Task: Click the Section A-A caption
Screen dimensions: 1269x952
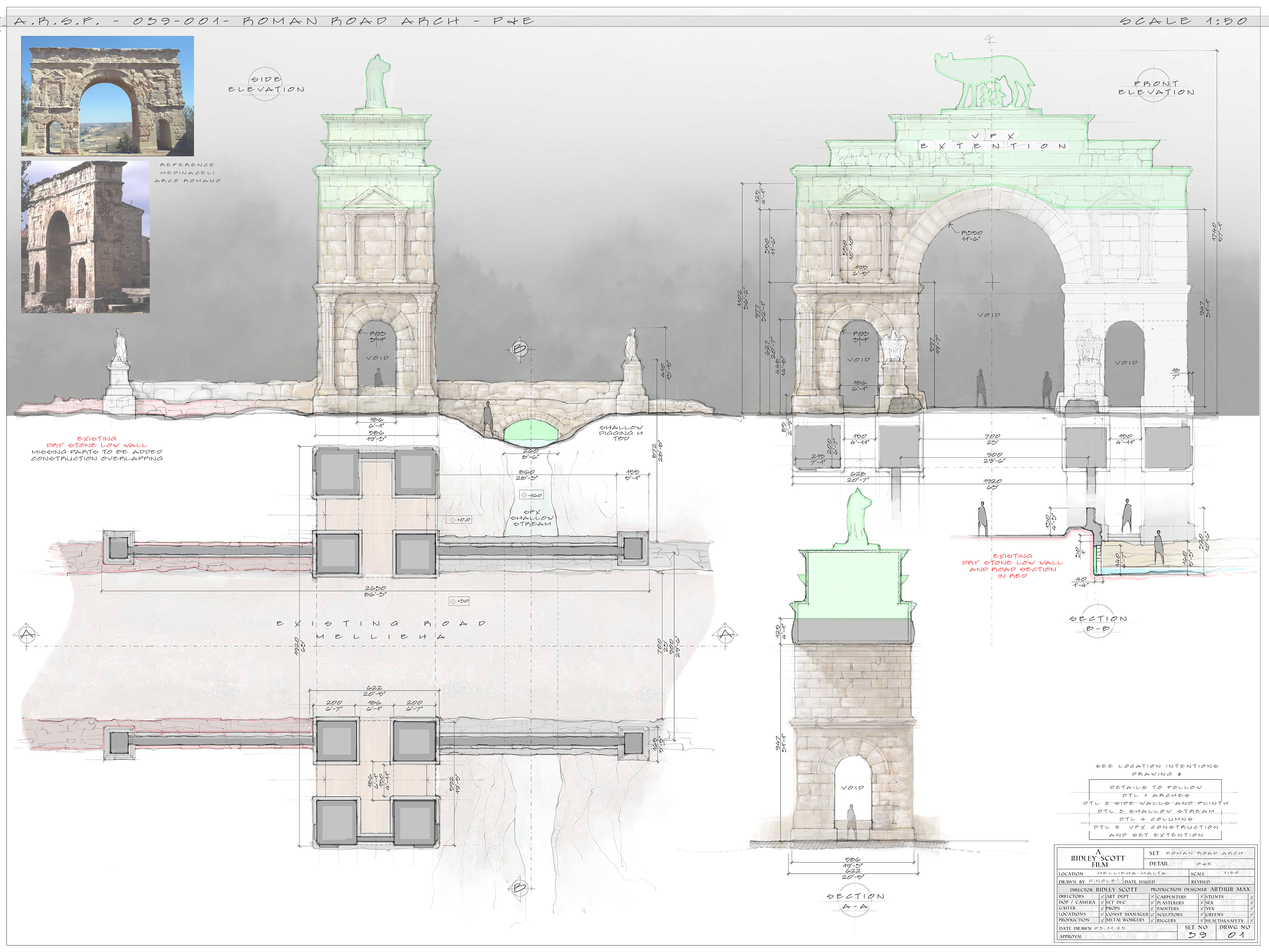Action: click(x=855, y=900)
